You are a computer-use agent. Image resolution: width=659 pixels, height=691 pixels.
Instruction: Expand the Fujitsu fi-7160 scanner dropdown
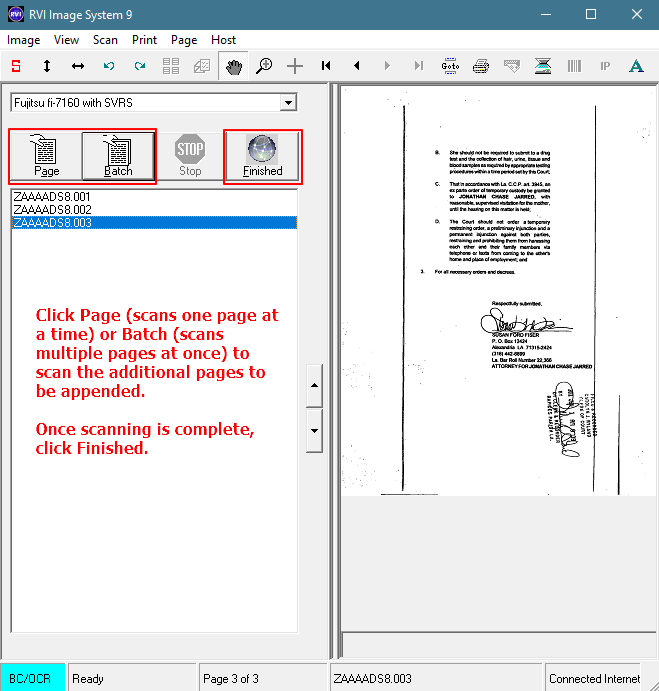tap(288, 103)
